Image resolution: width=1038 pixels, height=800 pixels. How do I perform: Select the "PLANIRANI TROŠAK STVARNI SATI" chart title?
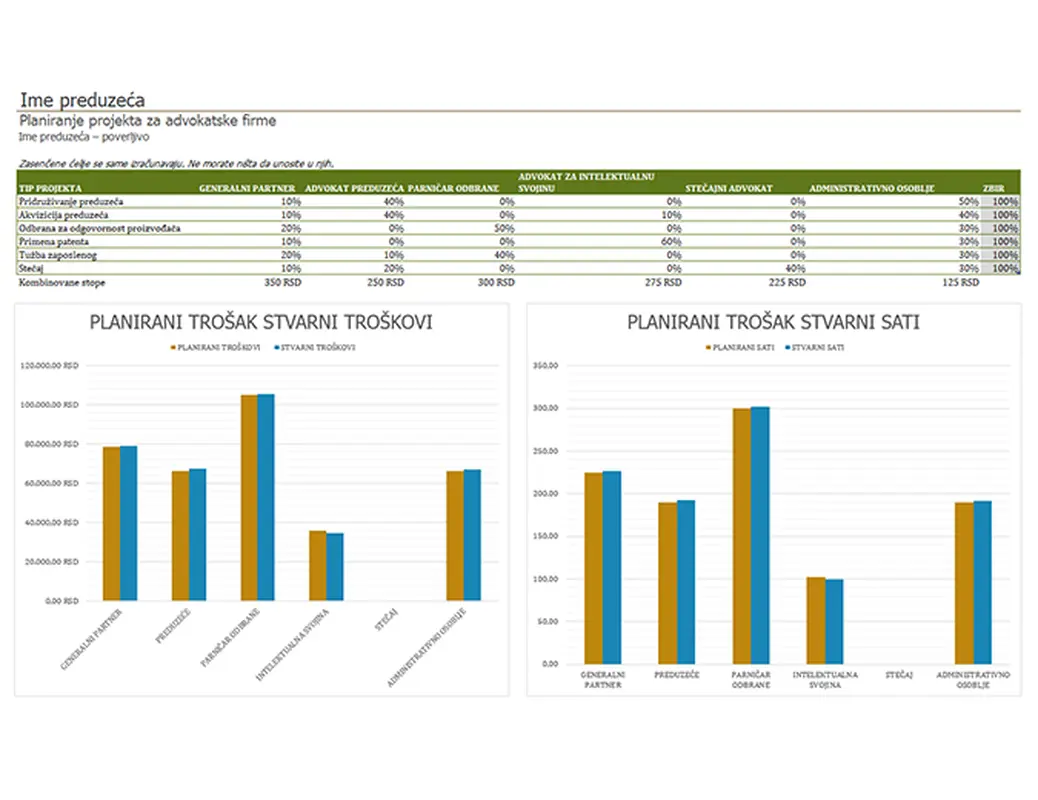click(773, 323)
